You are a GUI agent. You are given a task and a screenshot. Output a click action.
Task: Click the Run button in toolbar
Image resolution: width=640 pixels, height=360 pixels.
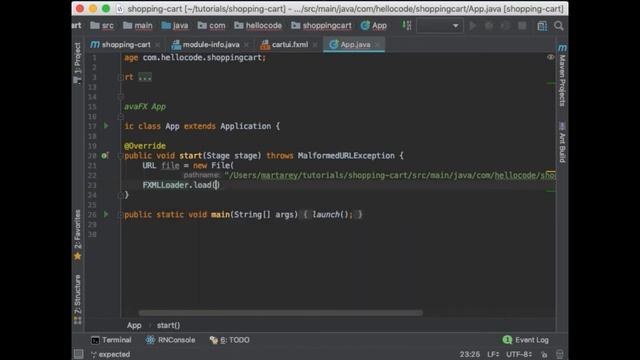click(x=473, y=26)
